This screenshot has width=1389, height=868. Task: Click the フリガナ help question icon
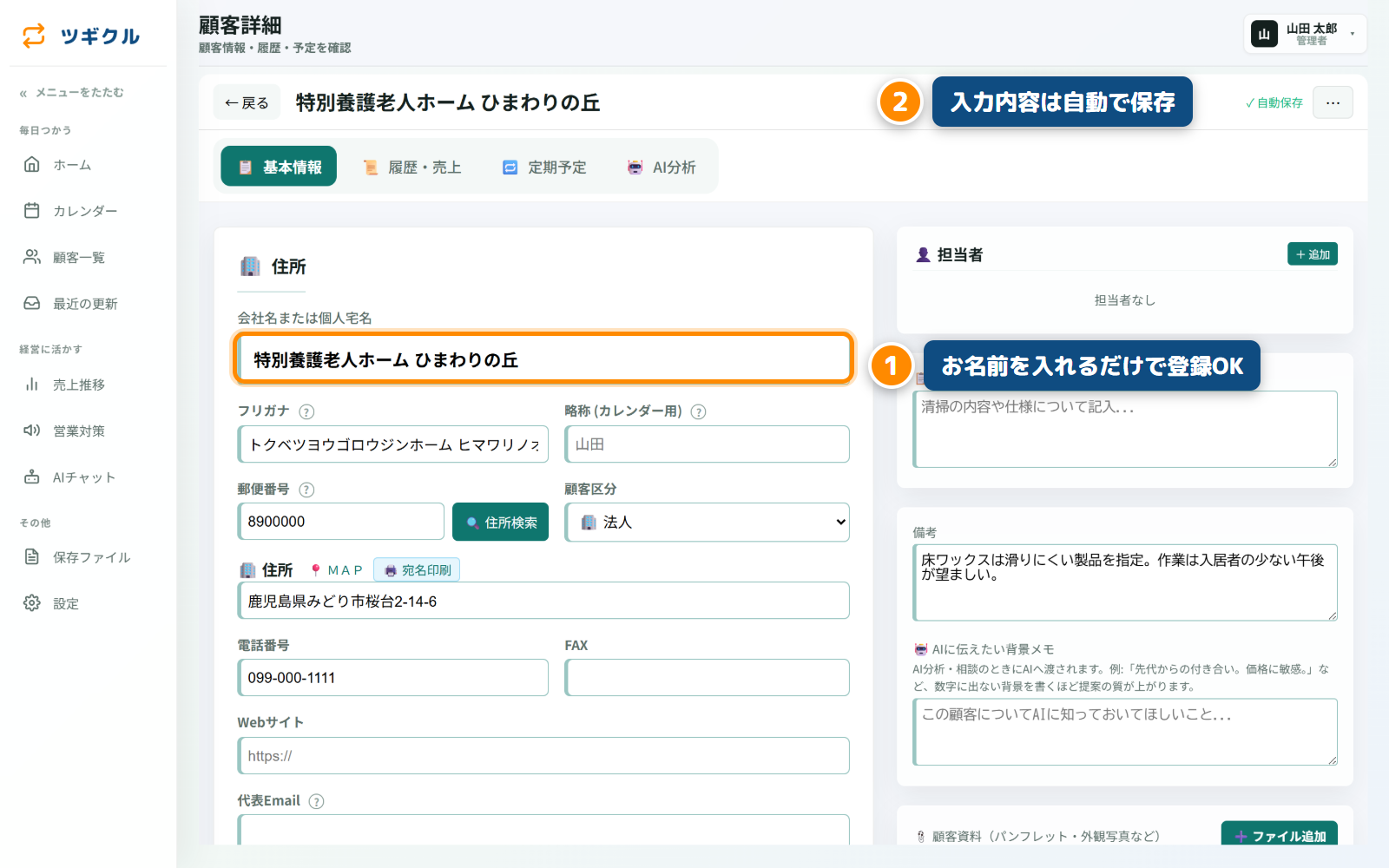coord(306,411)
